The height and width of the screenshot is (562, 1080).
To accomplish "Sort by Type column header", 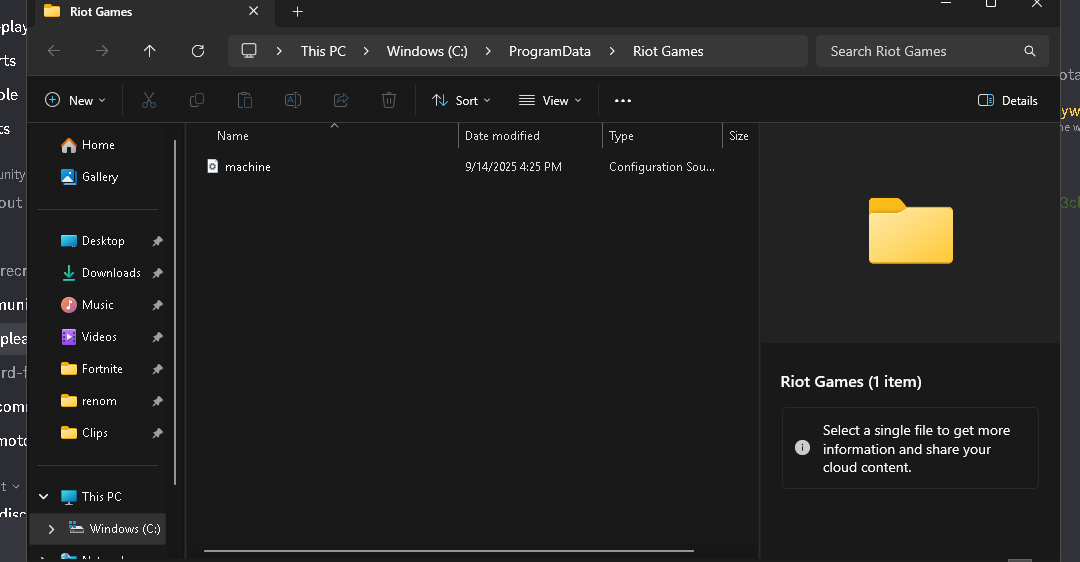I will 621,136.
